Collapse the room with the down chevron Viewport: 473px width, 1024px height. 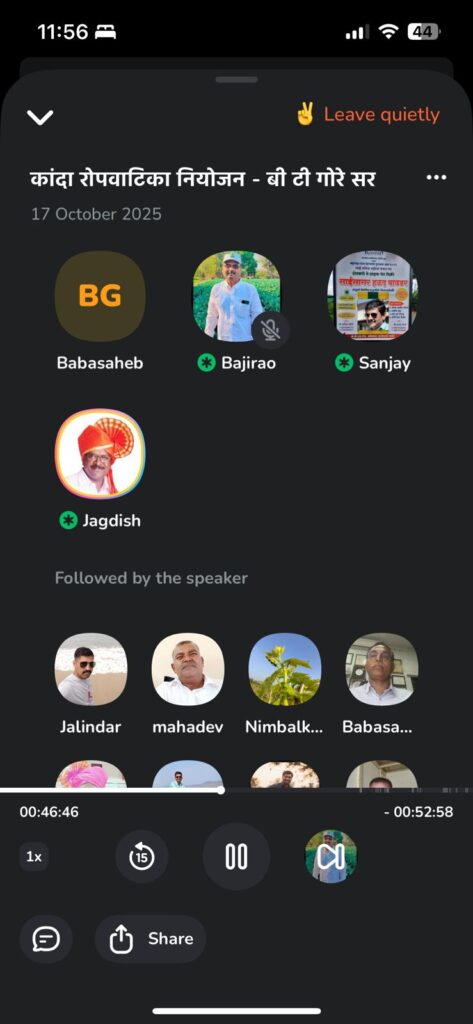40,117
